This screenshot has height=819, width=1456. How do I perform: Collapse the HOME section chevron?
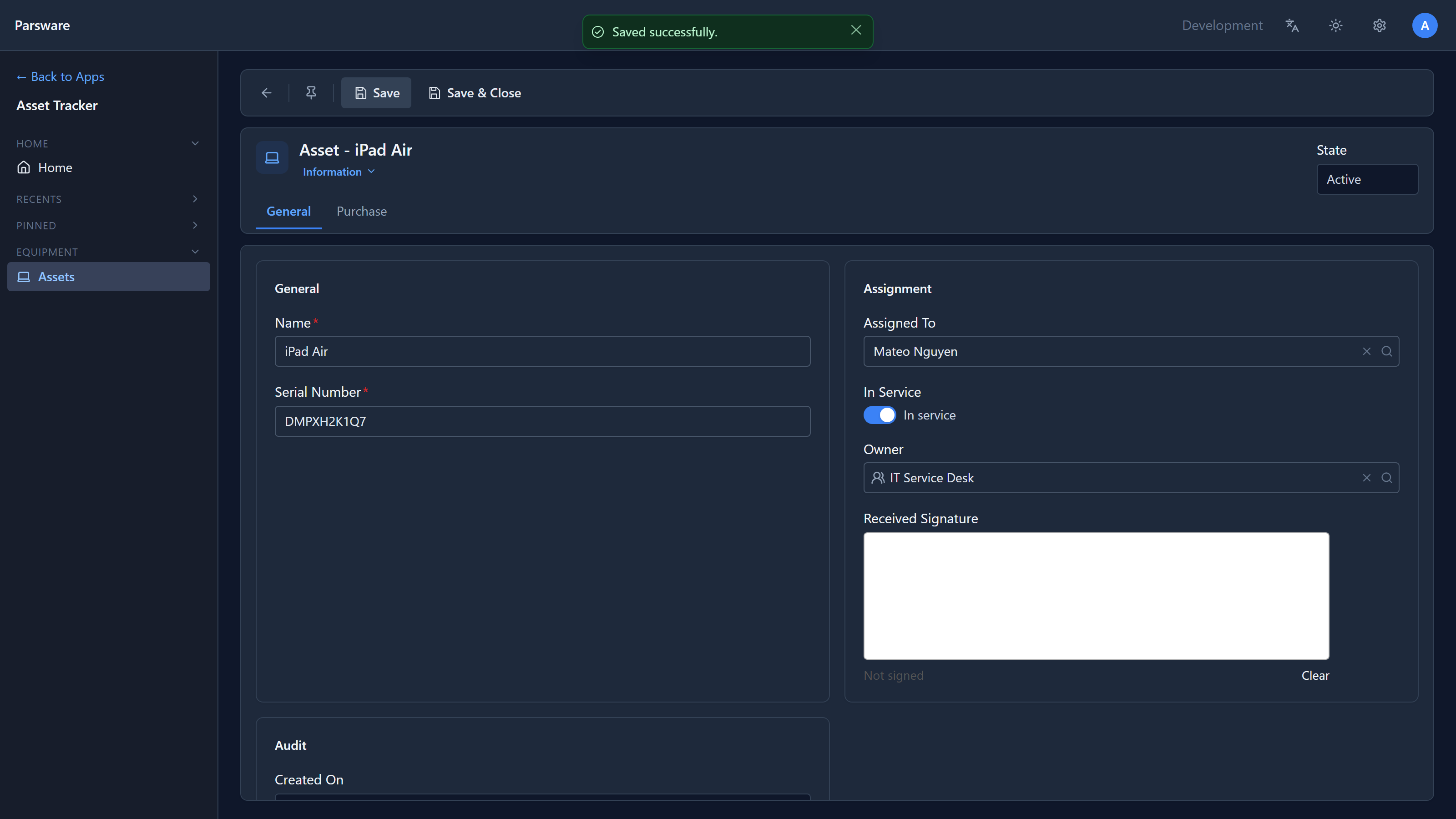(x=195, y=143)
